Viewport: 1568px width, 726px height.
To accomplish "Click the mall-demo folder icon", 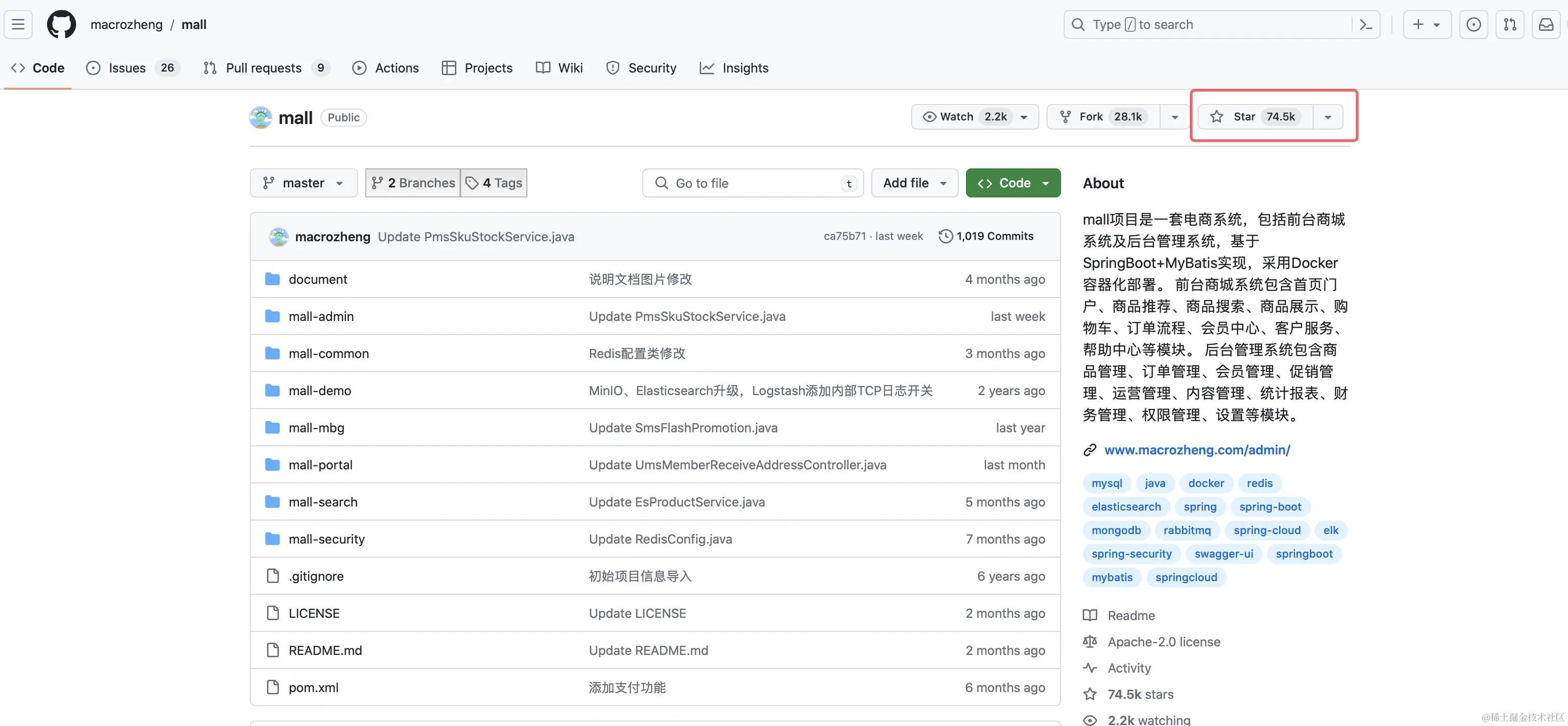I will 273,390.
